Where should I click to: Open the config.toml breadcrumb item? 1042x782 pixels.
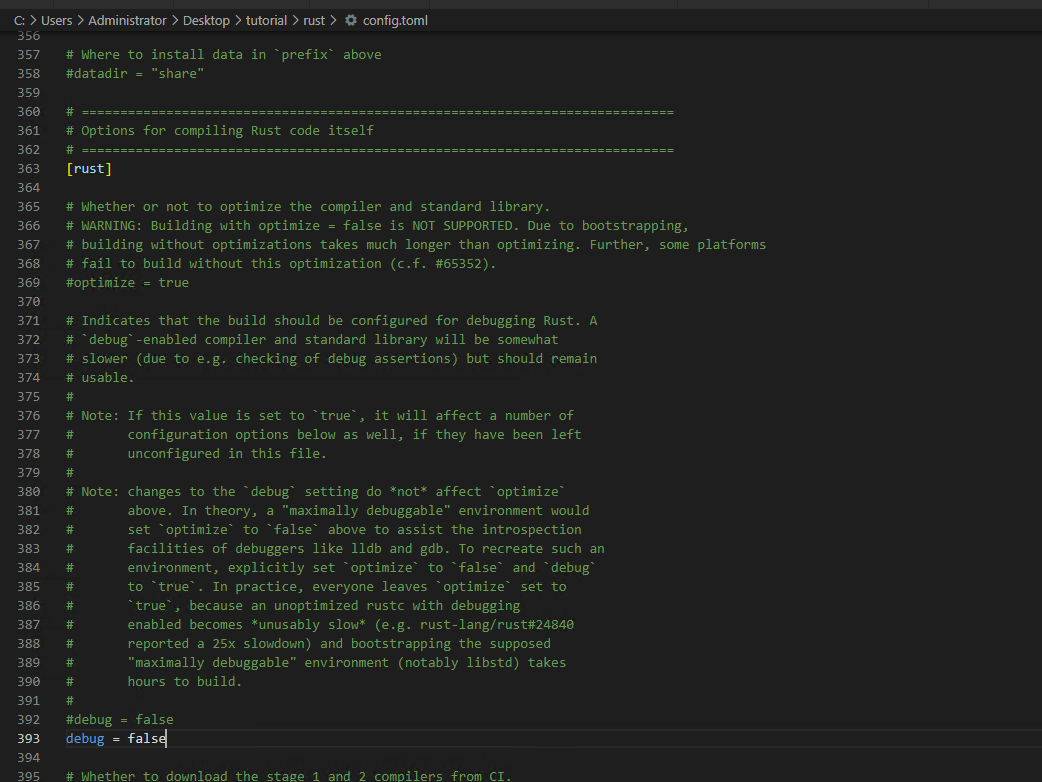pos(394,20)
